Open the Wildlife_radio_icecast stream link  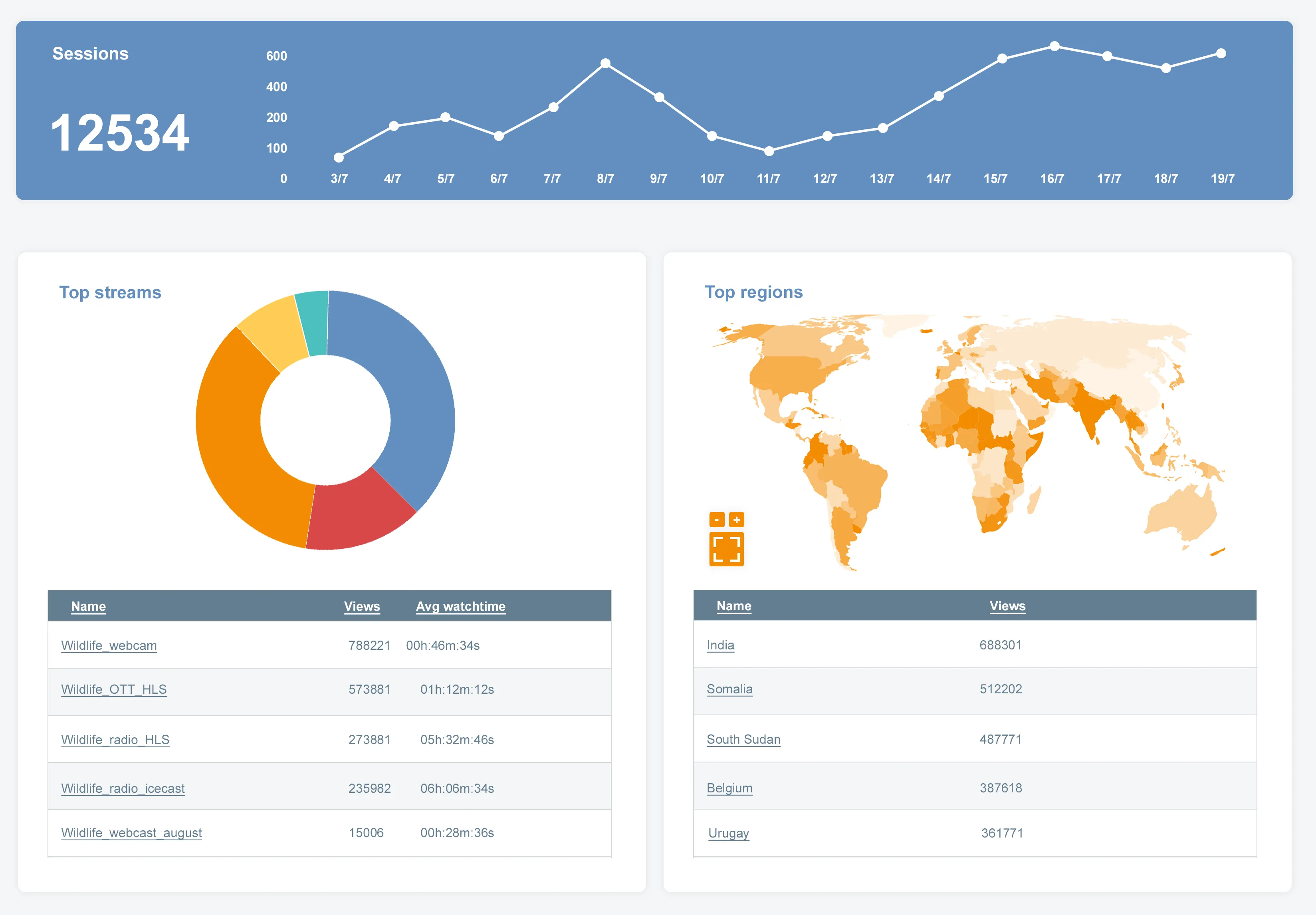click(x=123, y=788)
